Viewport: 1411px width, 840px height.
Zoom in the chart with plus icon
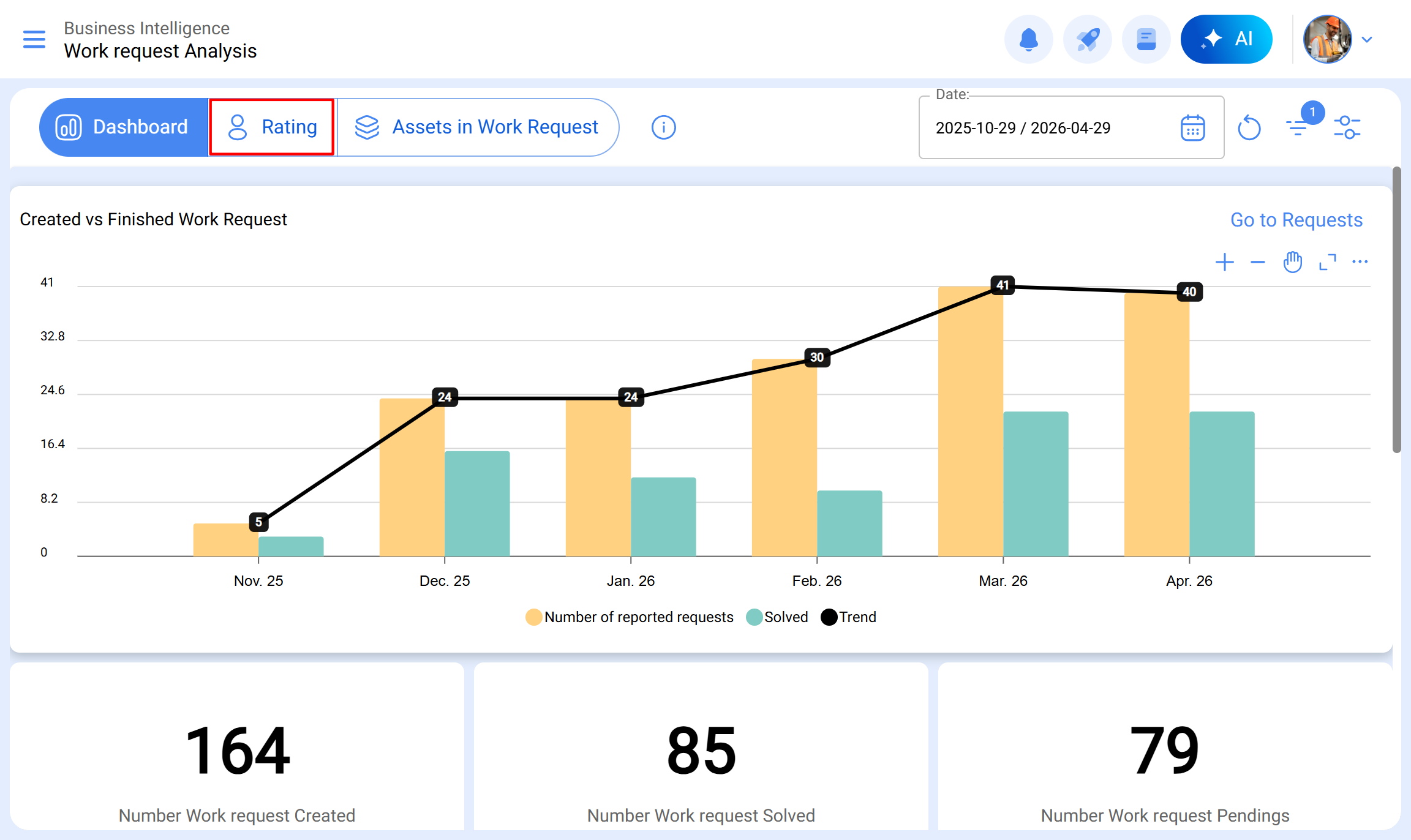click(1224, 263)
